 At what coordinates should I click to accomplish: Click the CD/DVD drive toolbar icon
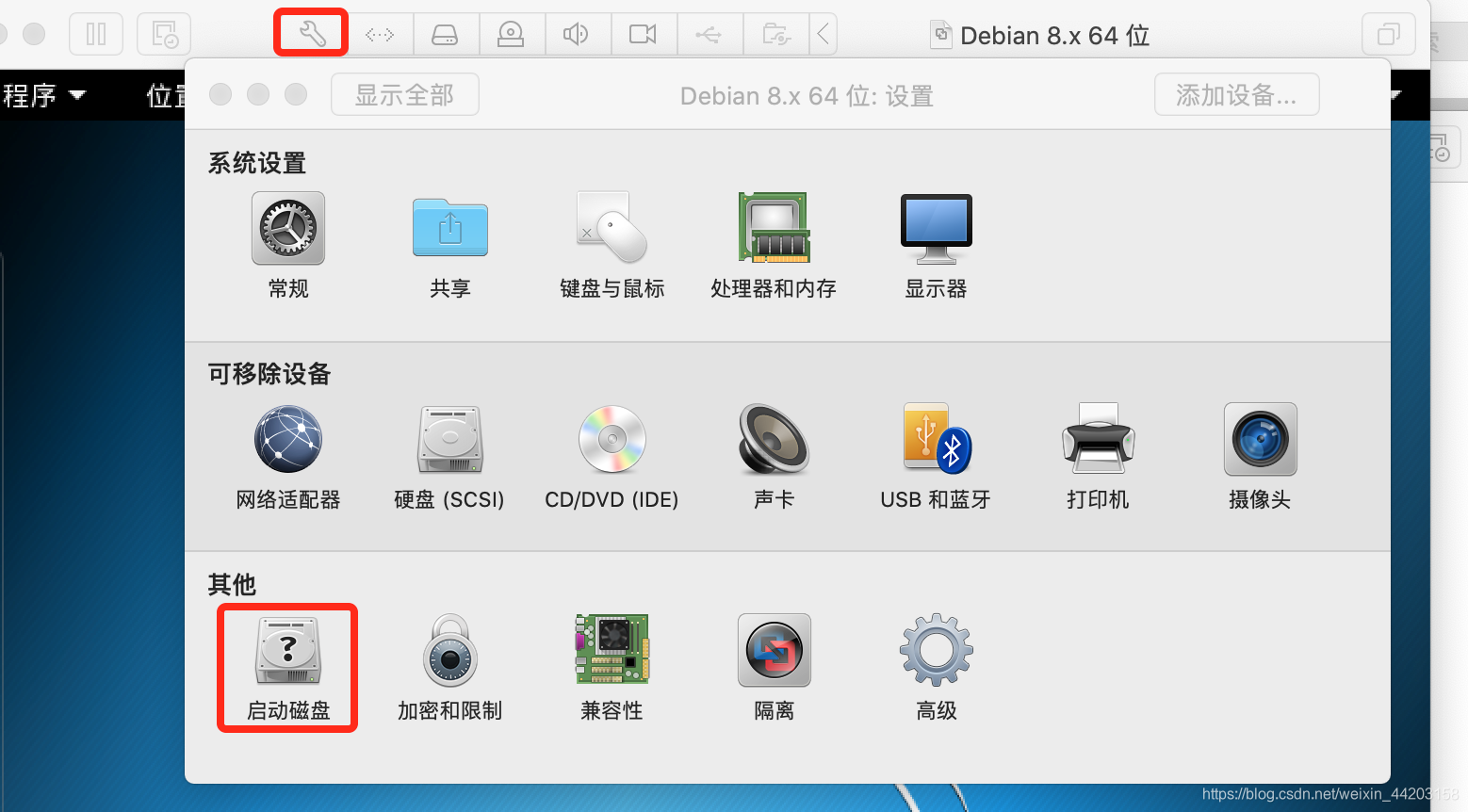pos(511,35)
